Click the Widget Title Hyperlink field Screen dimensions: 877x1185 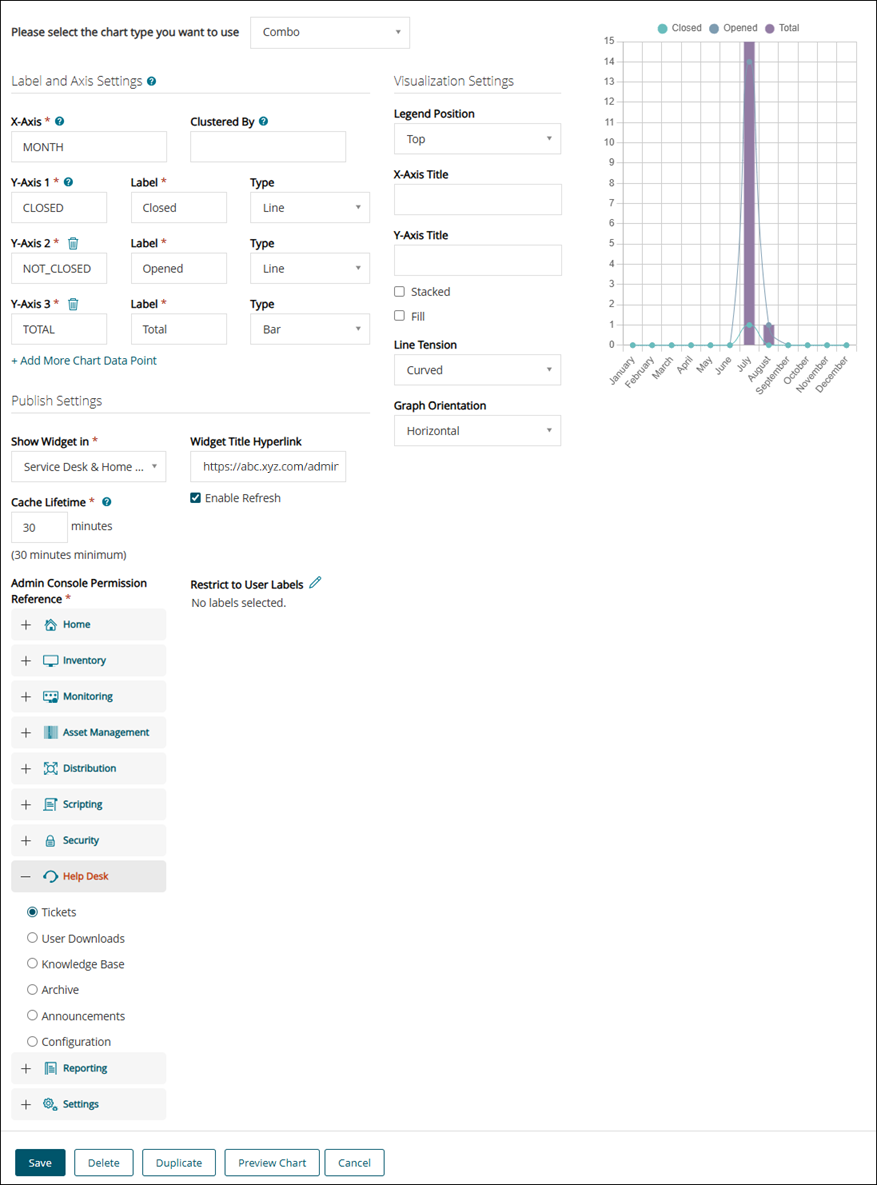coord(268,467)
